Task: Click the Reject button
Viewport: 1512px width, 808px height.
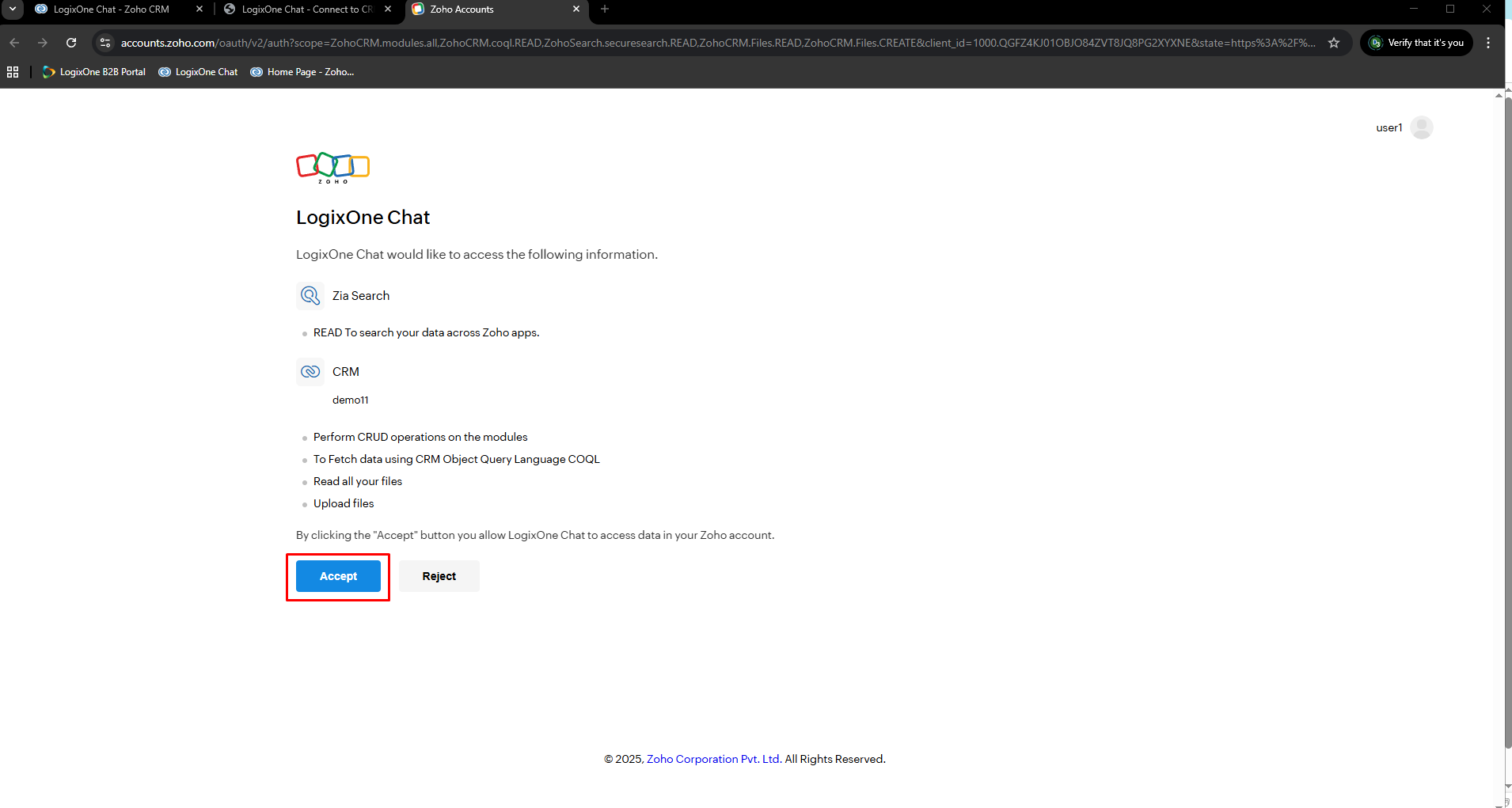Action: point(439,576)
